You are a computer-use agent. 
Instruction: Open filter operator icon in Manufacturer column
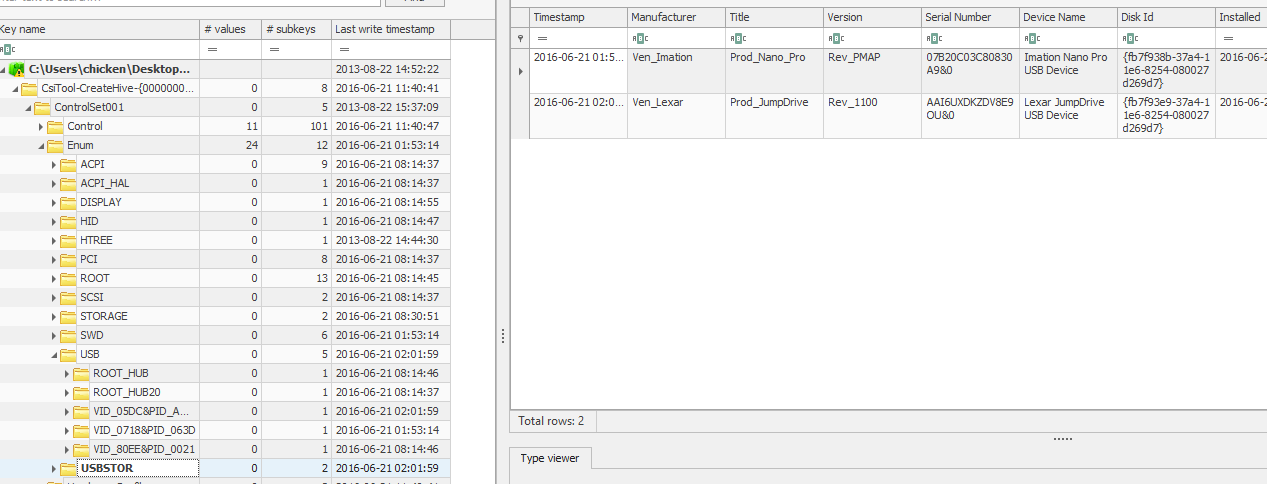(639, 38)
